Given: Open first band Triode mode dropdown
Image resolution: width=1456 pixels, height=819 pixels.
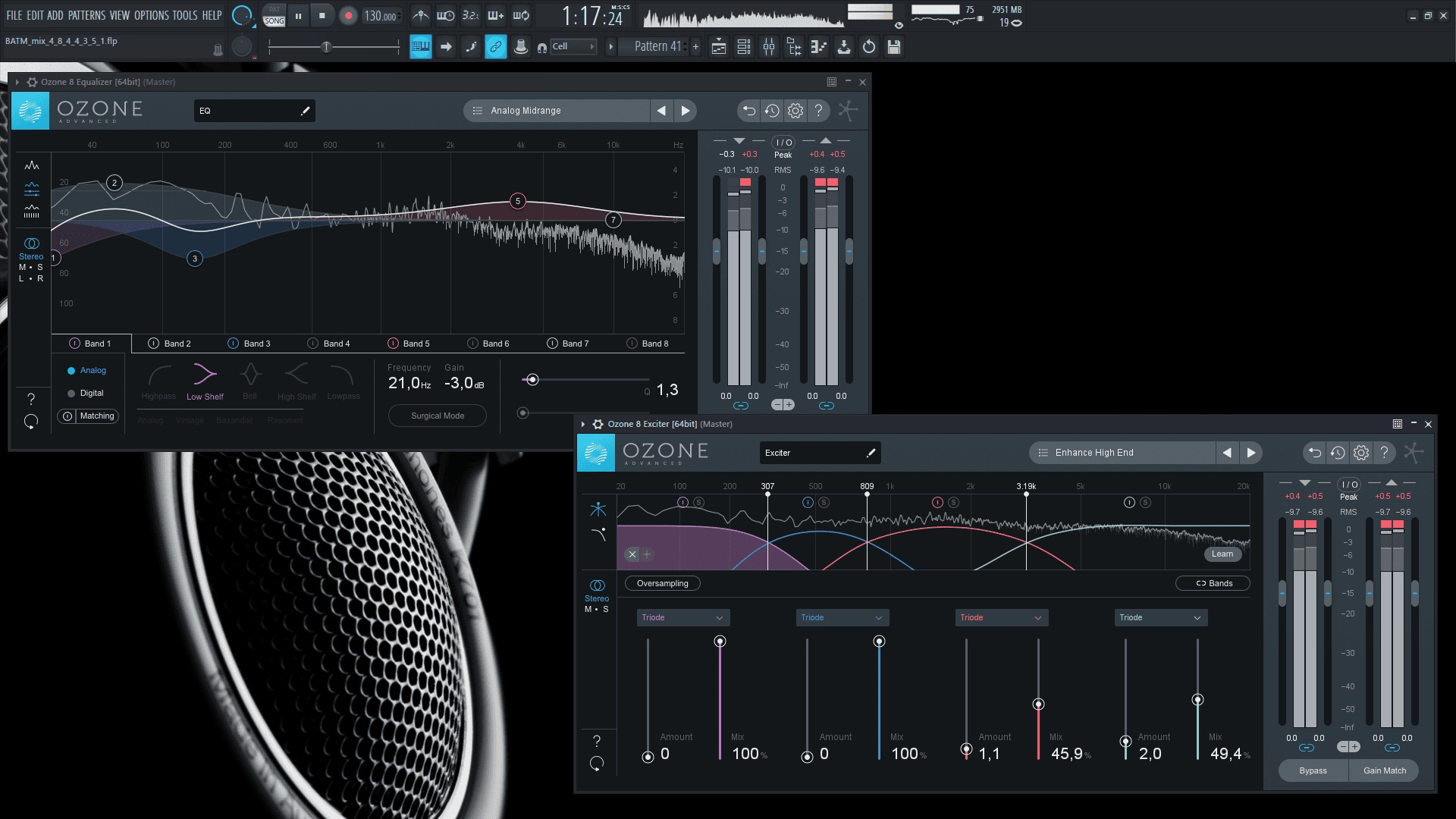Looking at the screenshot, I should tap(683, 617).
